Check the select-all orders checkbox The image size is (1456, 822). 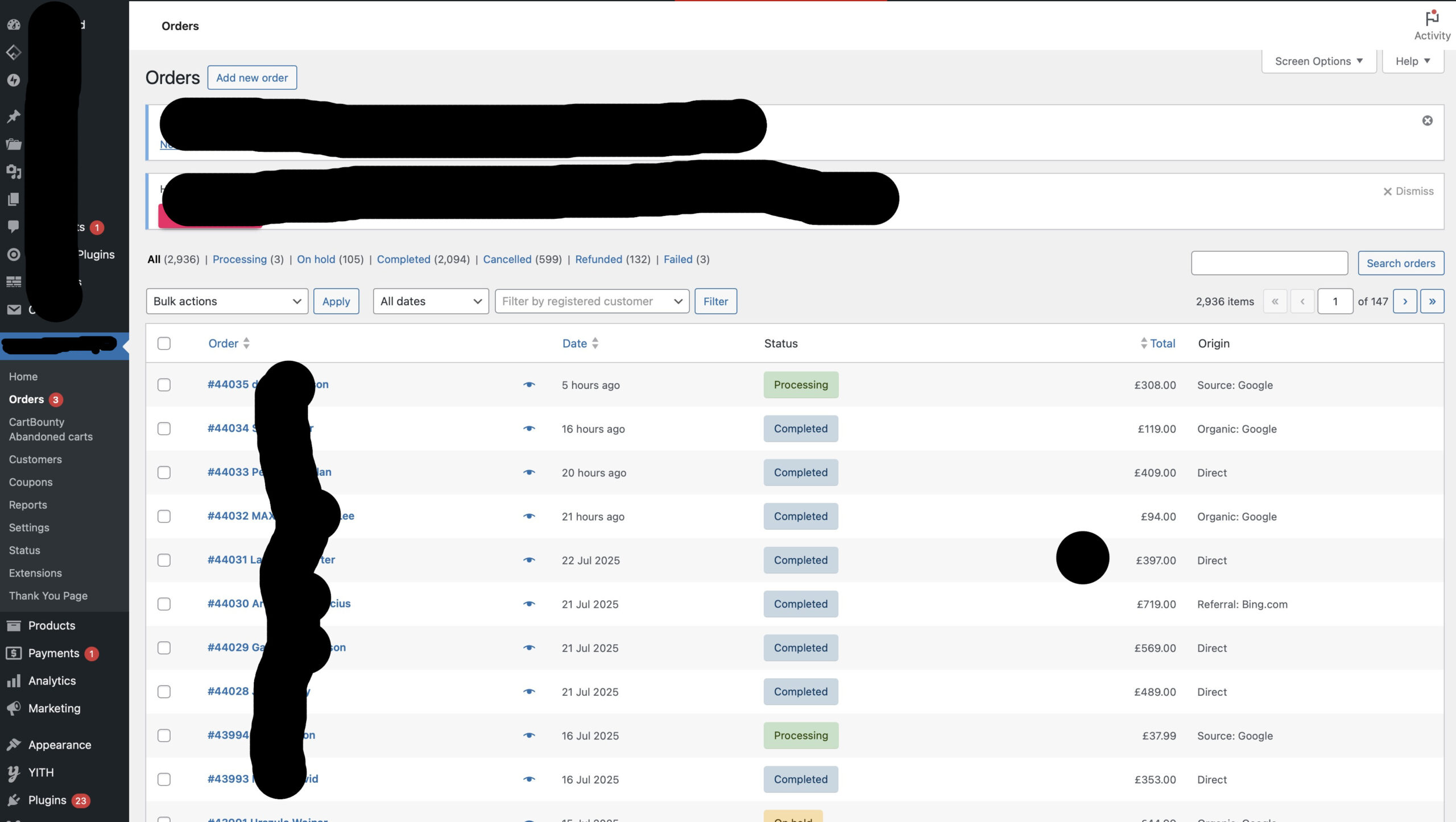pos(164,343)
